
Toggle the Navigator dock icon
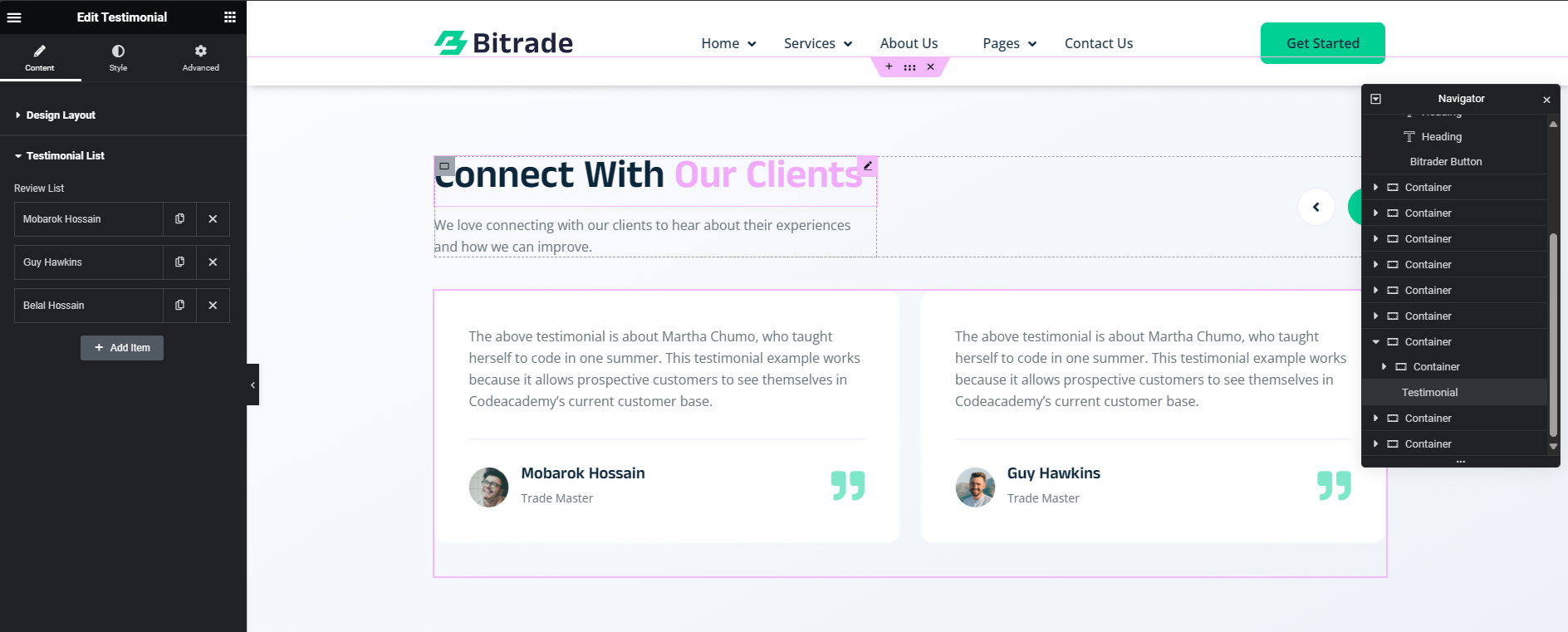pos(1375,99)
